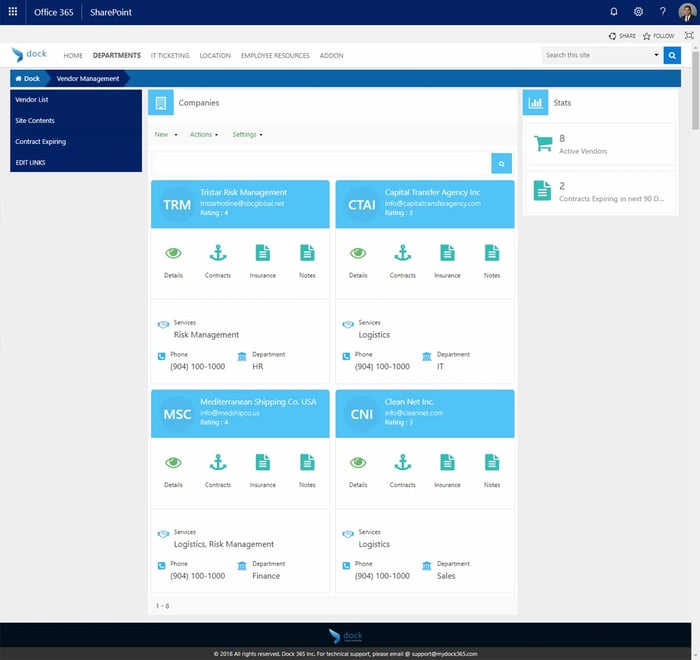This screenshot has width=700, height=660.
Task: Open the HOME menu
Action: point(73,55)
